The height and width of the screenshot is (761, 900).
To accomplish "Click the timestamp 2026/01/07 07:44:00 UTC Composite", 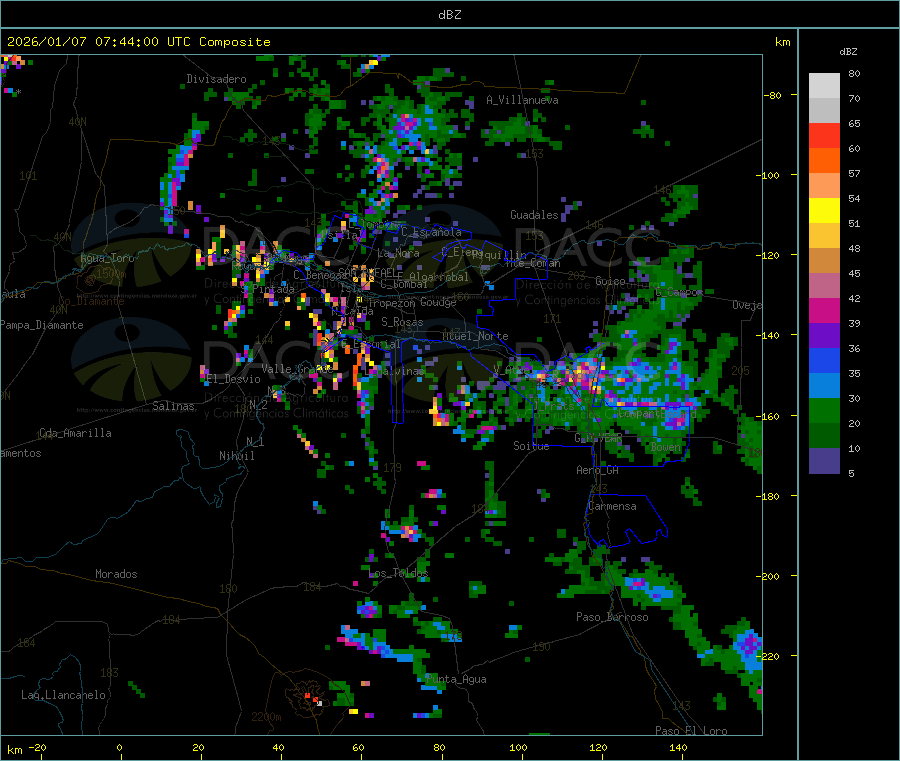I will click(x=139, y=42).
